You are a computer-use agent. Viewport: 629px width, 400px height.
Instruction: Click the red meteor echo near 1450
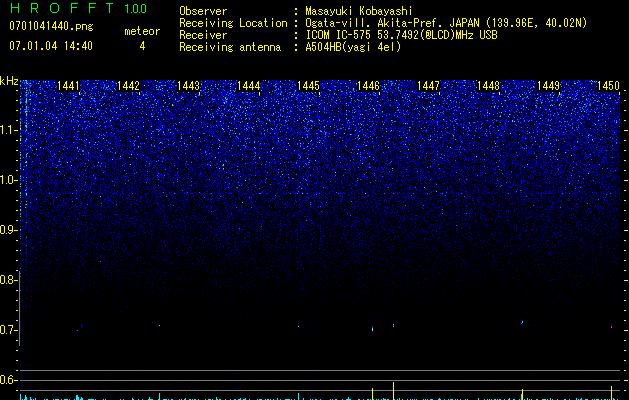(x=611, y=327)
